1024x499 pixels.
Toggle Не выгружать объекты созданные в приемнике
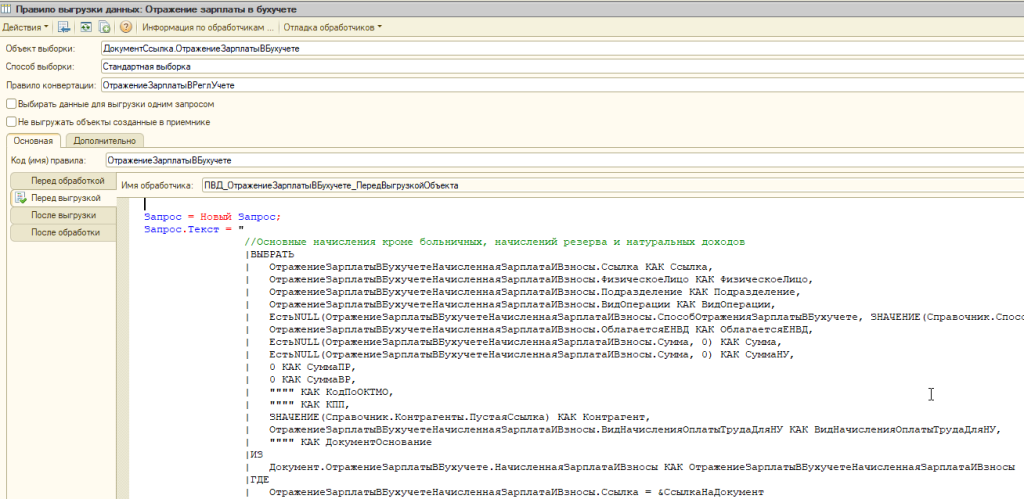click(x=11, y=121)
